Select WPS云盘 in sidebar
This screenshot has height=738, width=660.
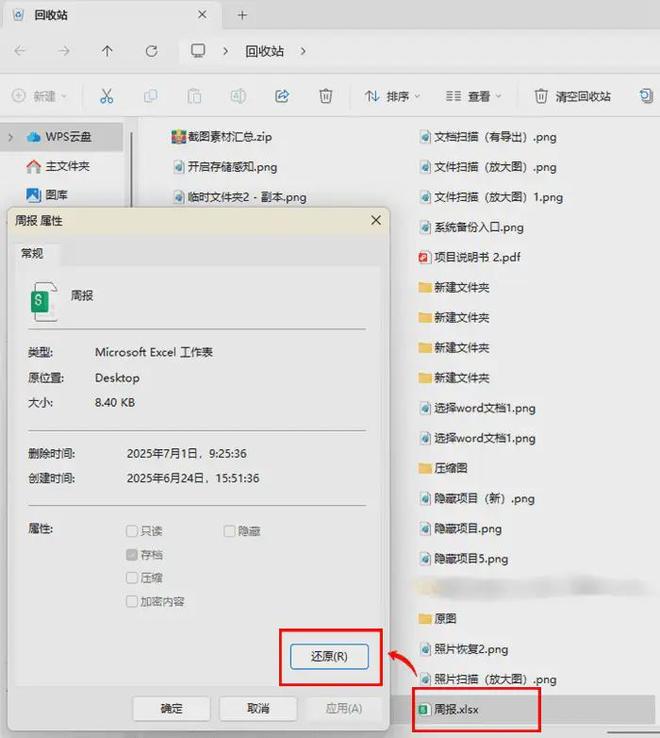[x=60, y=137]
